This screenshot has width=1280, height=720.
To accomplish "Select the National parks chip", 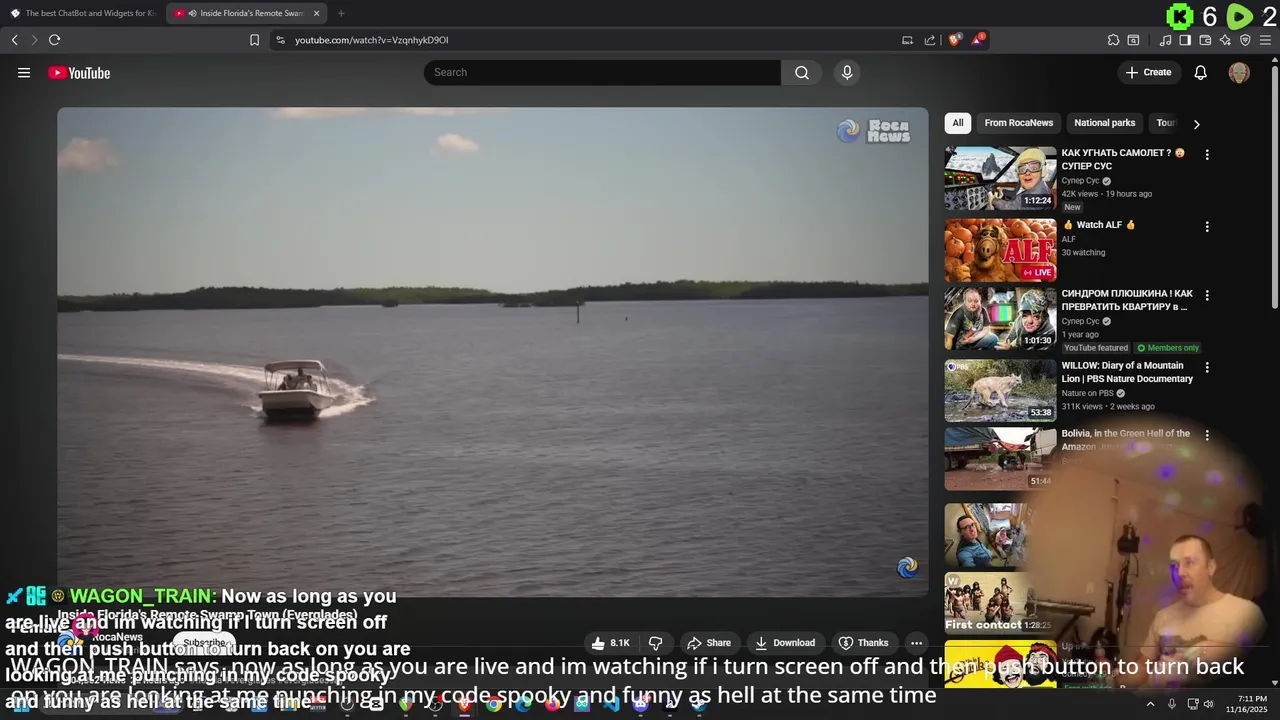I will [x=1104, y=123].
